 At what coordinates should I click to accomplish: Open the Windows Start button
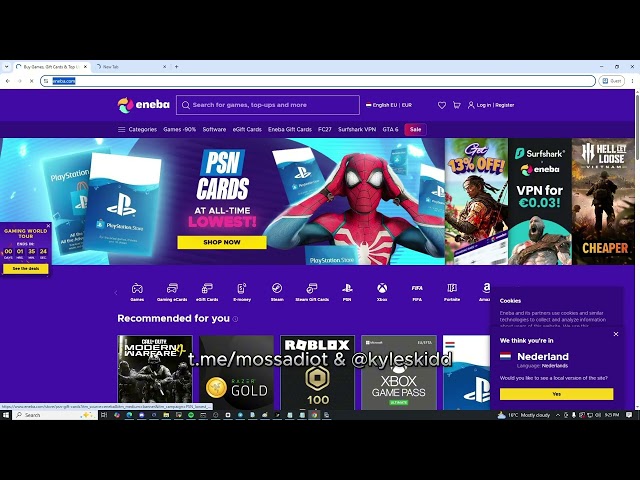click(x=6, y=415)
